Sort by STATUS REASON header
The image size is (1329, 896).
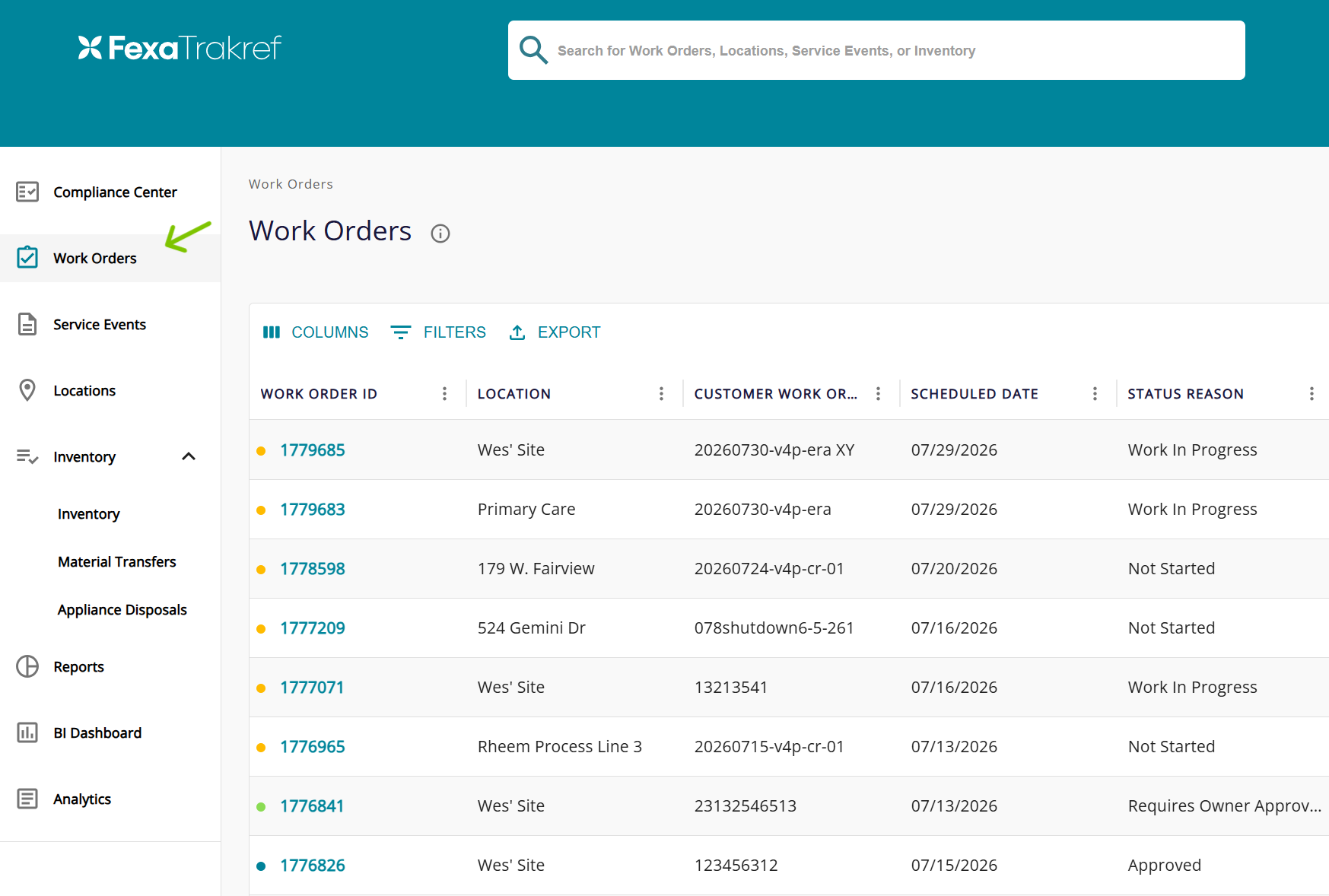(1185, 394)
